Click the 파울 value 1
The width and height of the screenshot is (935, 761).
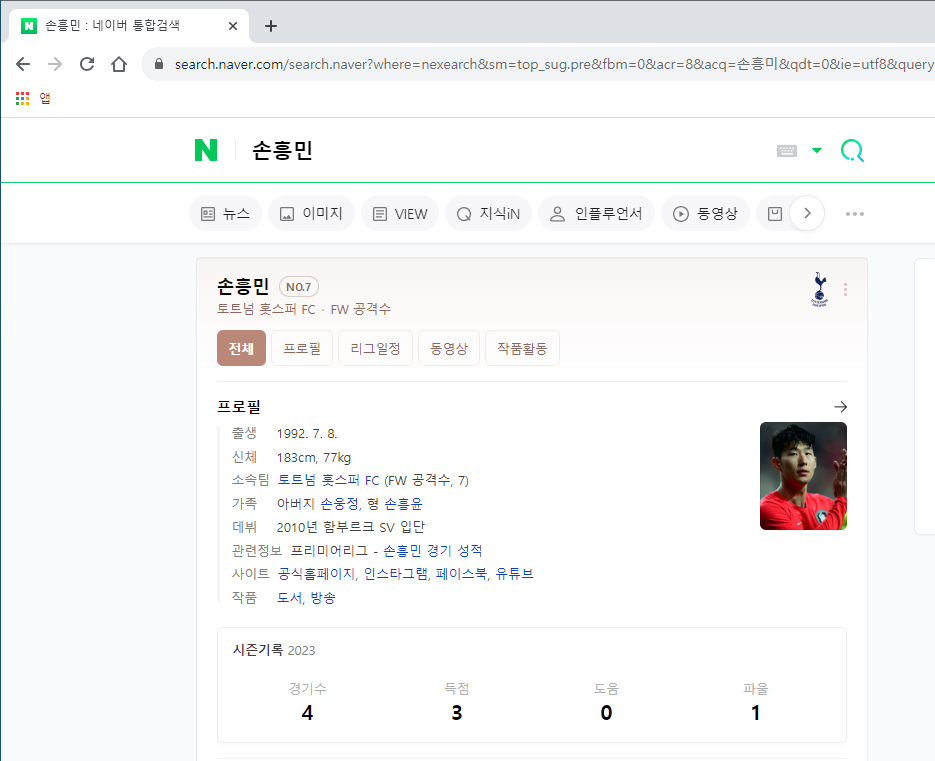[756, 713]
